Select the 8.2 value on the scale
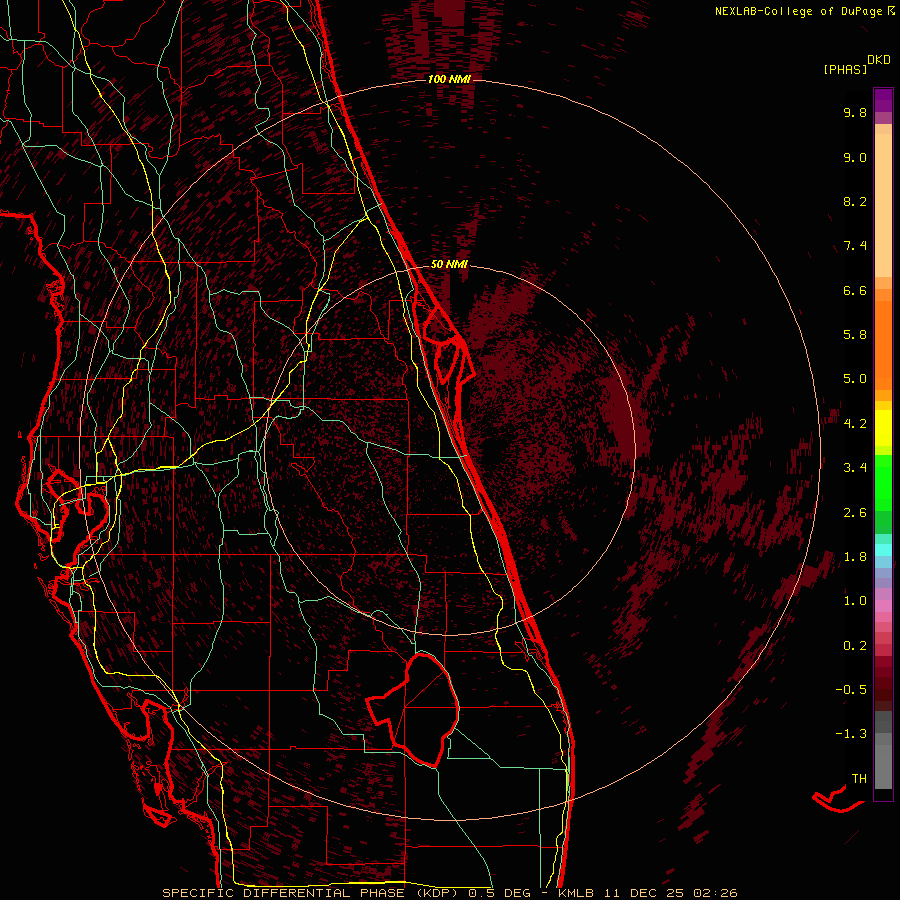Screen dimensions: 900x900 click(x=855, y=201)
